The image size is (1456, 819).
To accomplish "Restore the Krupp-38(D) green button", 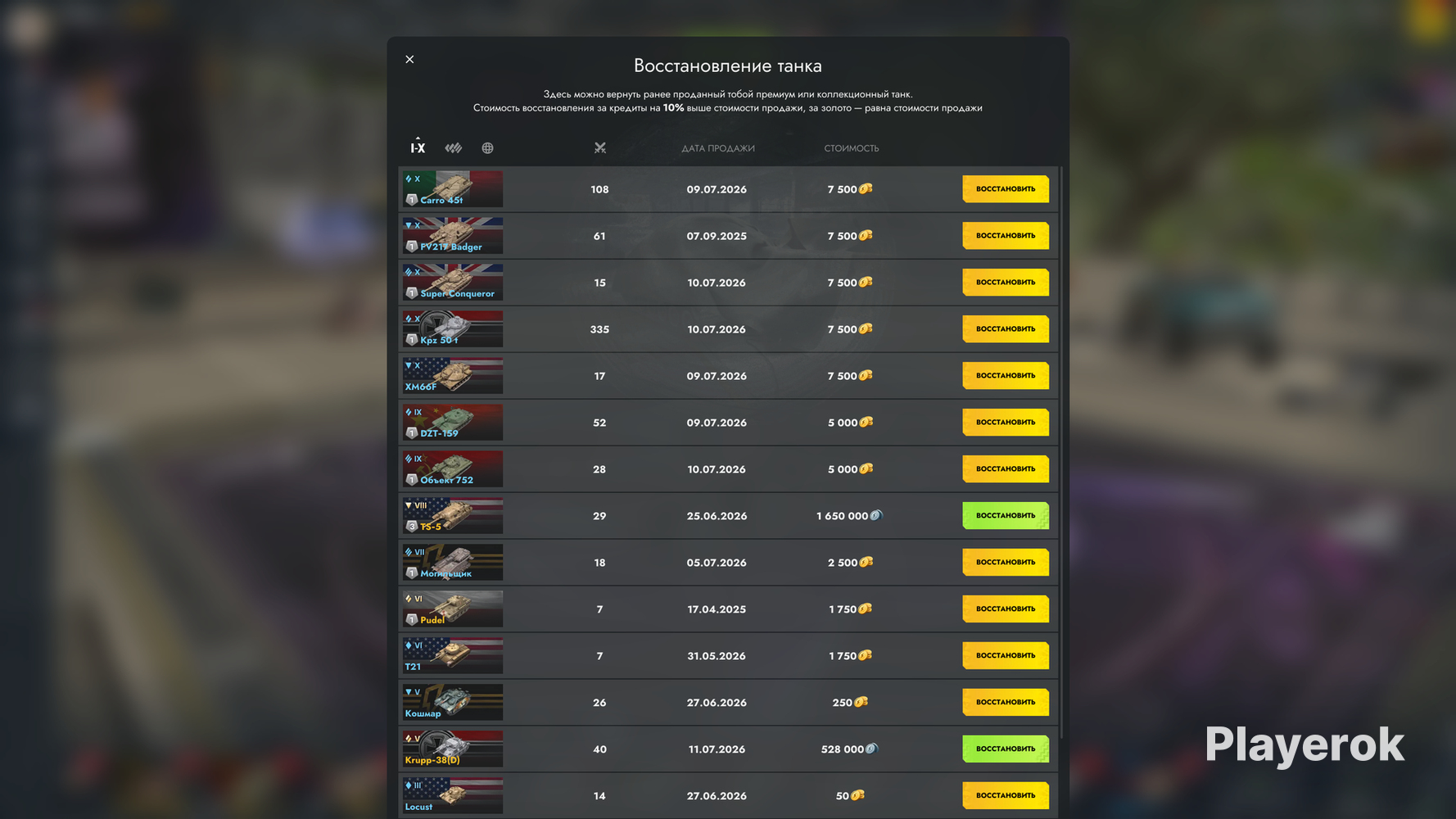I will (1005, 749).
